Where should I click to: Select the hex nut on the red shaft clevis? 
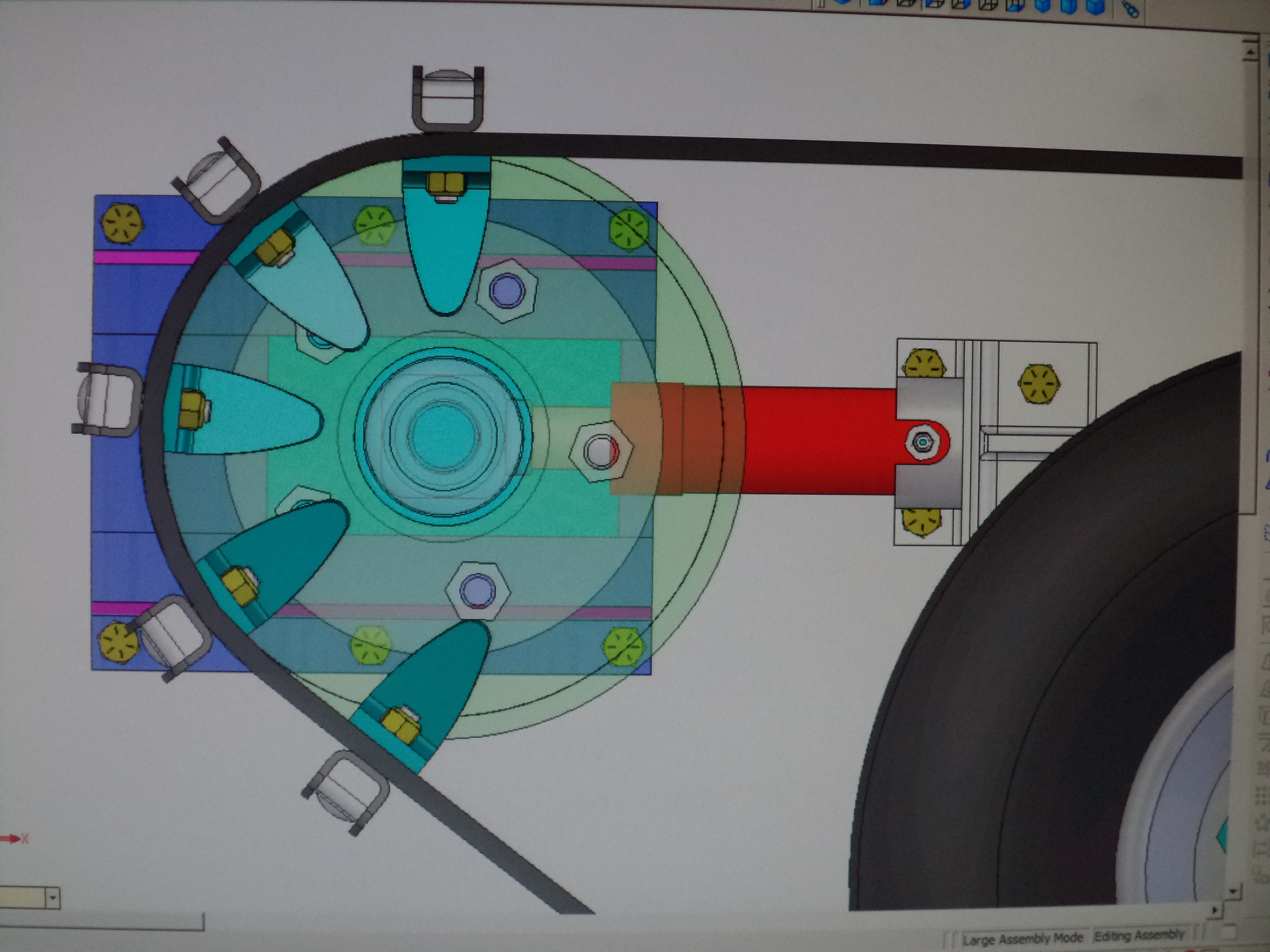923,442
